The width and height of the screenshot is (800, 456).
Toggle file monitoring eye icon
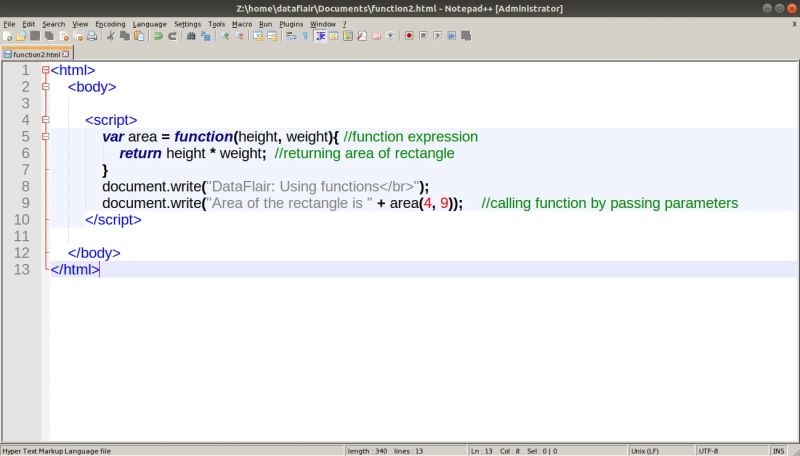[391, 36]
